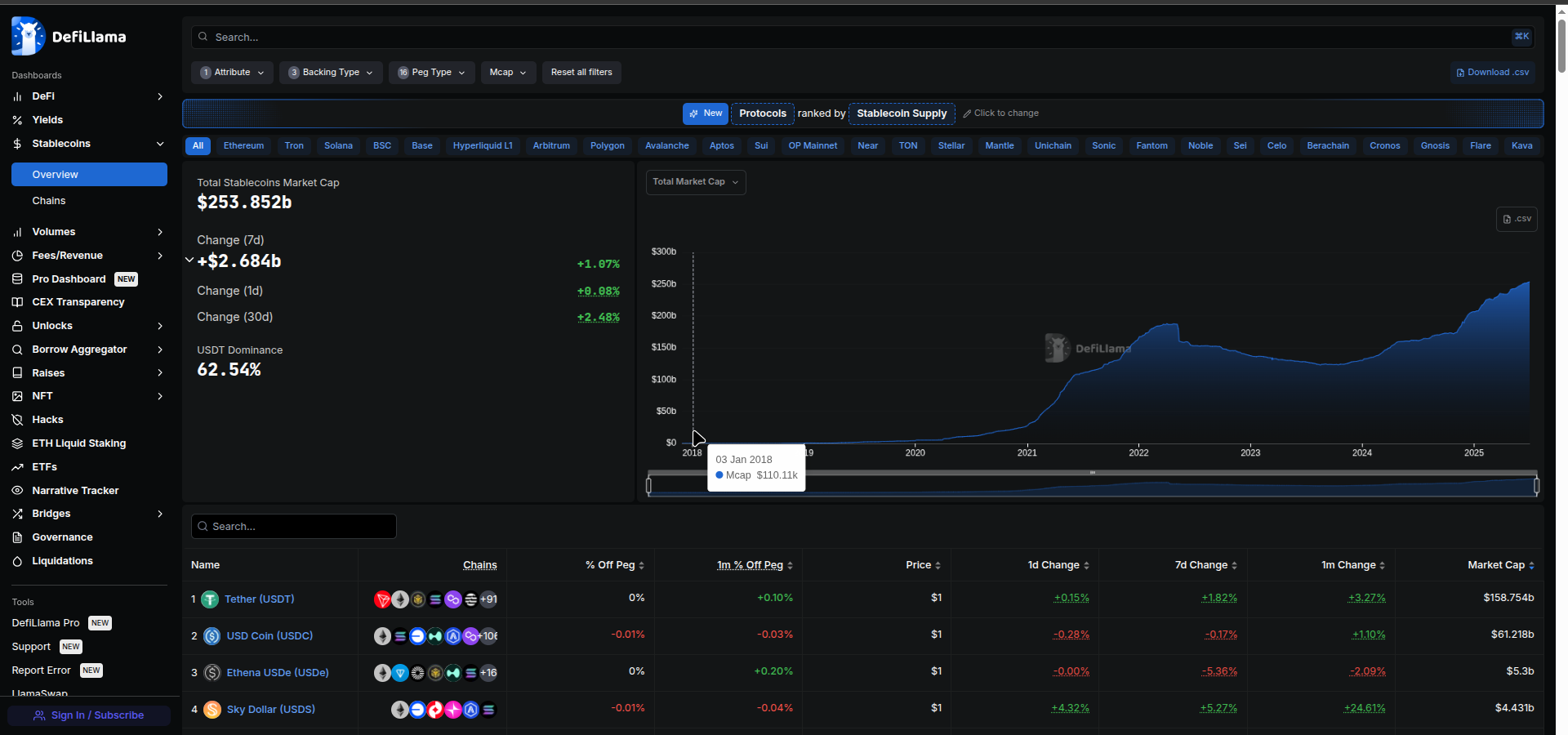The height and width of the screenshot is (735, 1568).
Task: Click the NFT image sidebar icon
Action: [x=17, y=396]
